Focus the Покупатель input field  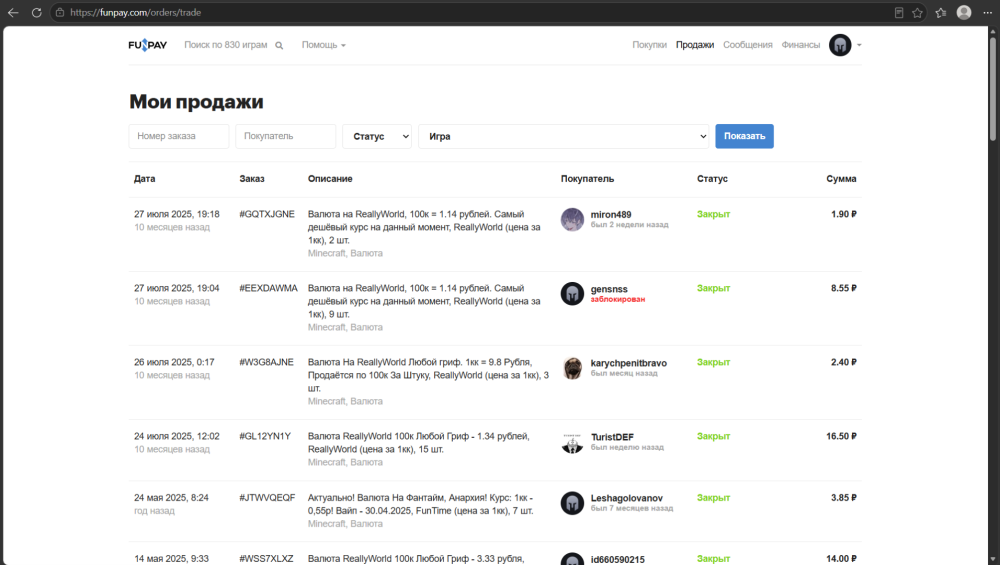[x=286, y=136]
